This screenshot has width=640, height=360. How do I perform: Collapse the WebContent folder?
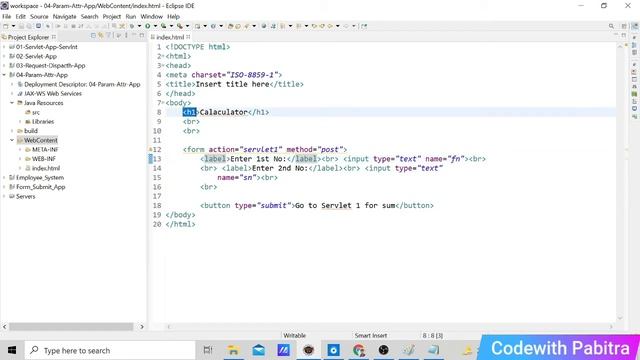(12, 140)
